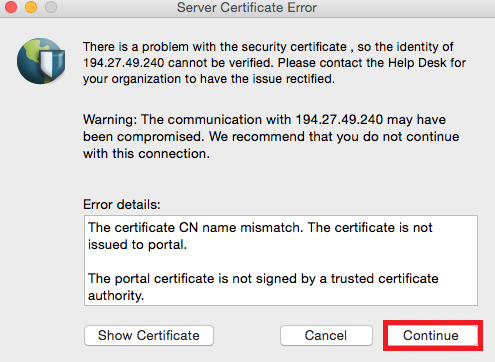Click the word 'Warning:' in the dialog

tap(110, 119)
